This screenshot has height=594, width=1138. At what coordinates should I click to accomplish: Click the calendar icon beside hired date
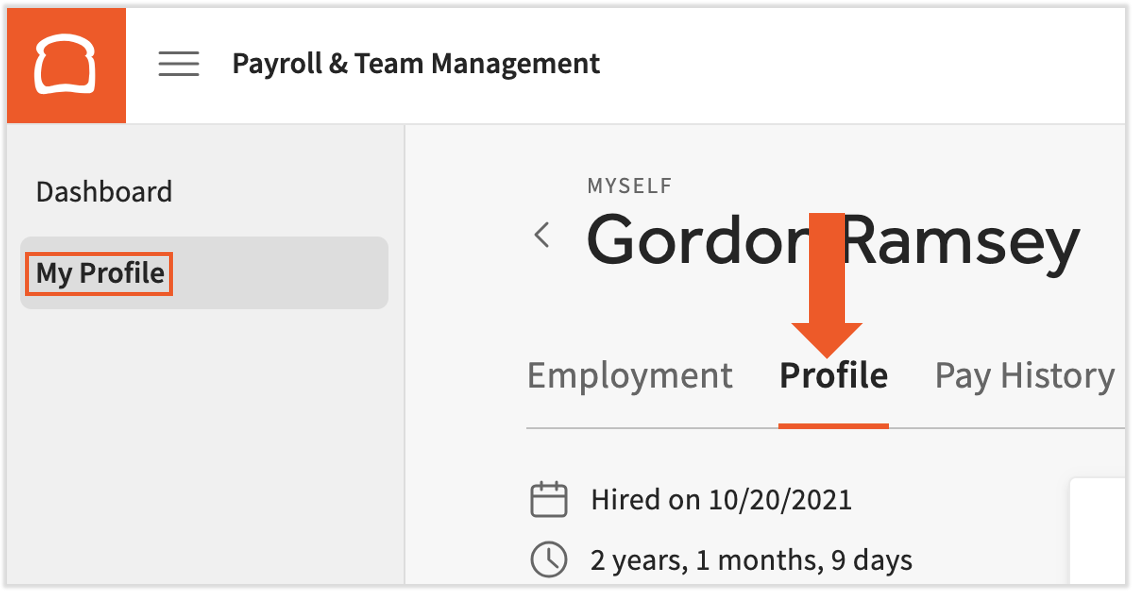click(548, 498)
